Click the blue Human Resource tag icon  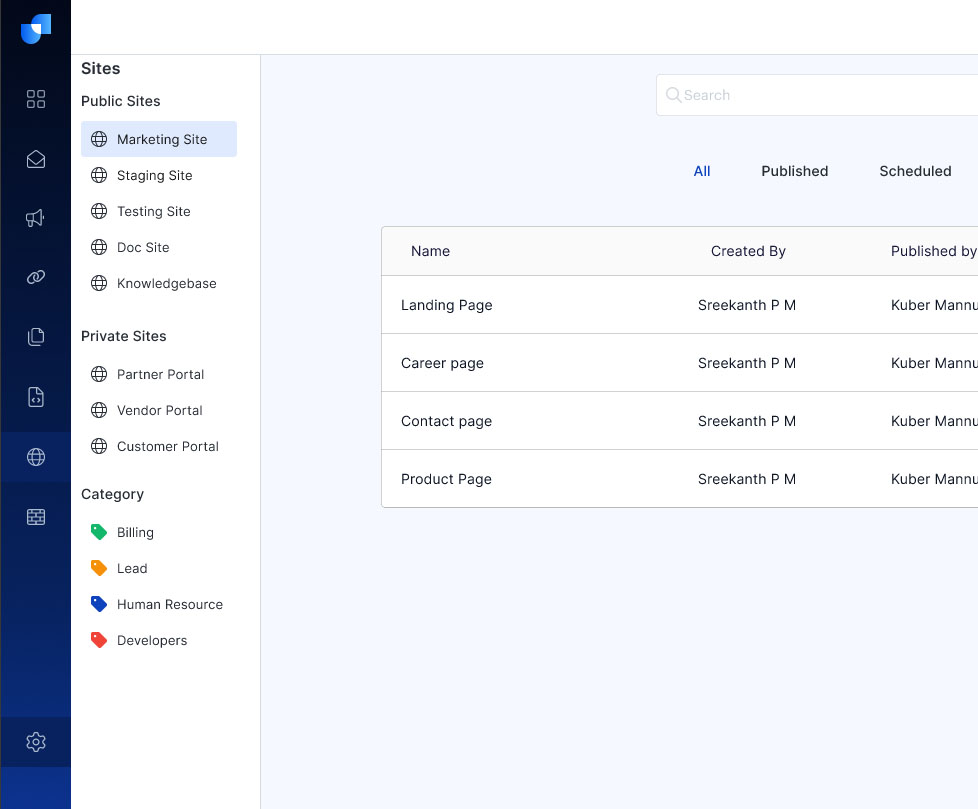[99, 604]
